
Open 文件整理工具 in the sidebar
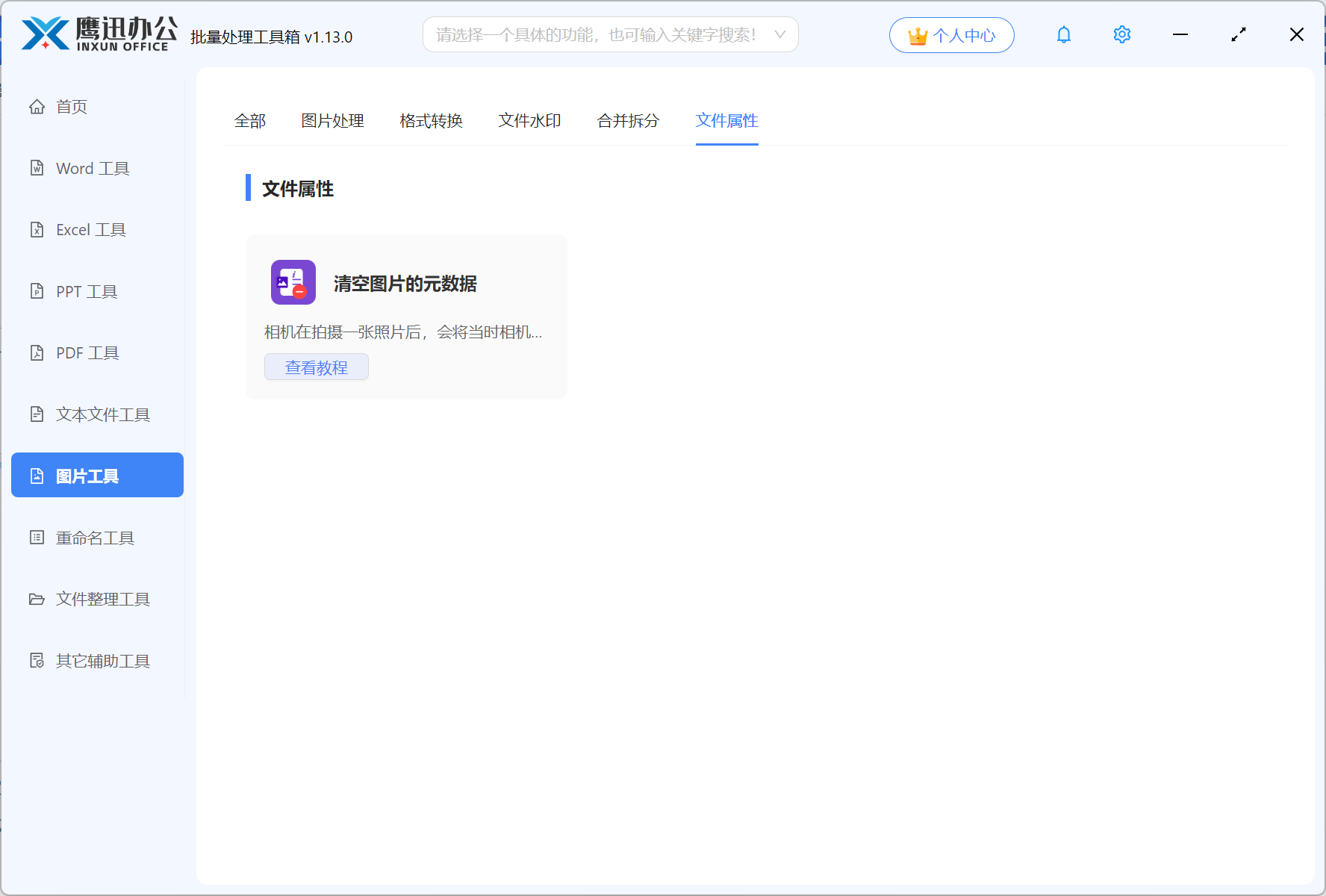point(102,599)
